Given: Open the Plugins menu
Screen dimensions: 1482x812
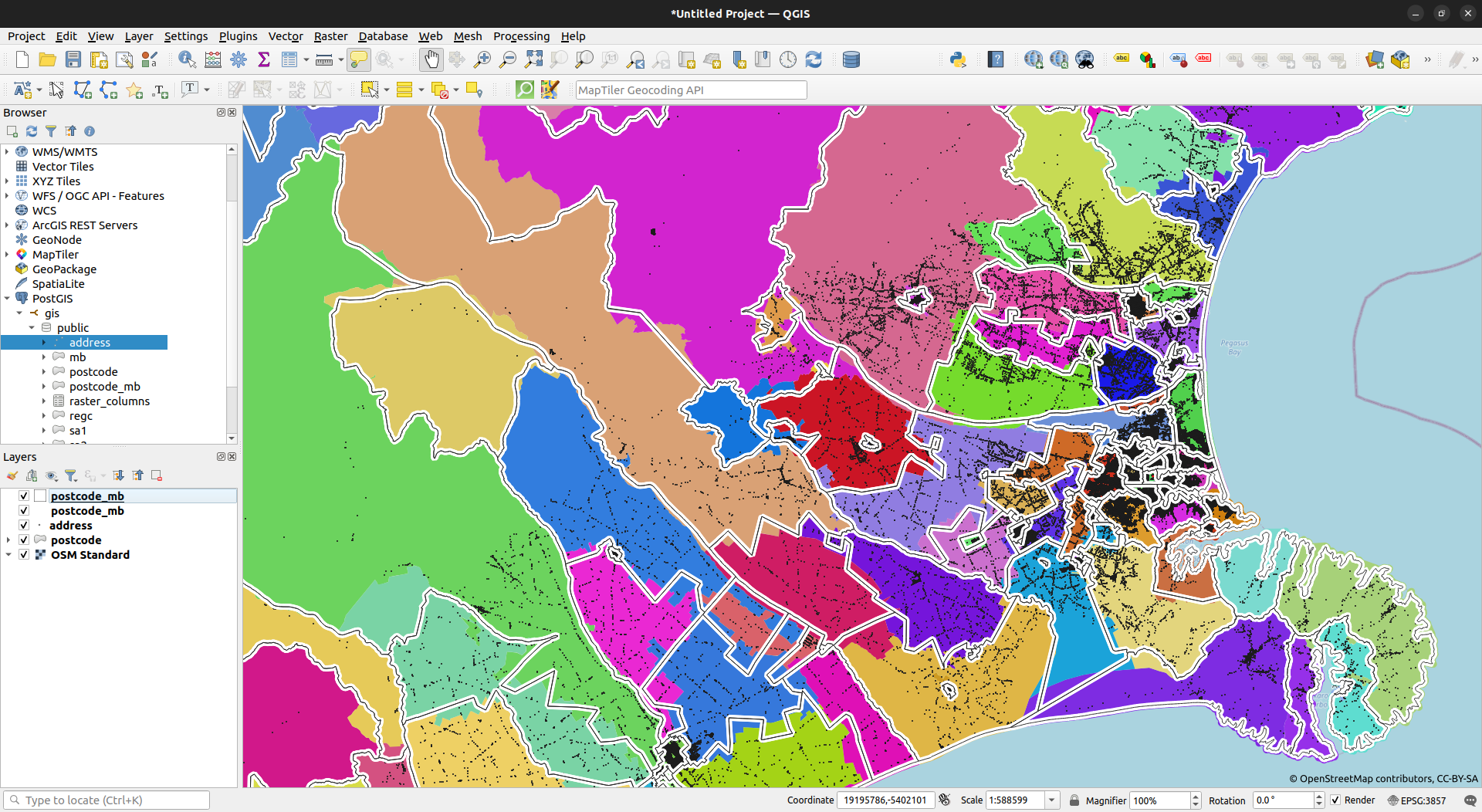Looking at the screenshot, I should point(239,36).
